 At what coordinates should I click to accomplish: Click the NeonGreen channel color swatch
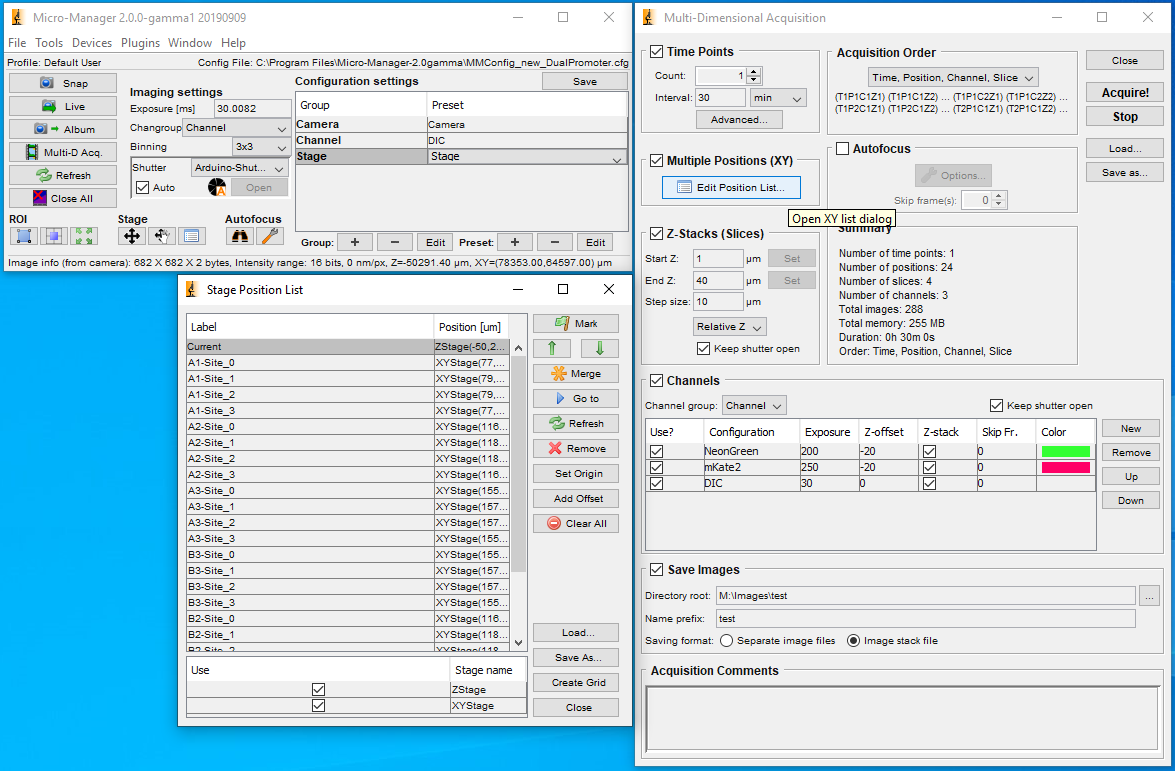point(1065,451)
